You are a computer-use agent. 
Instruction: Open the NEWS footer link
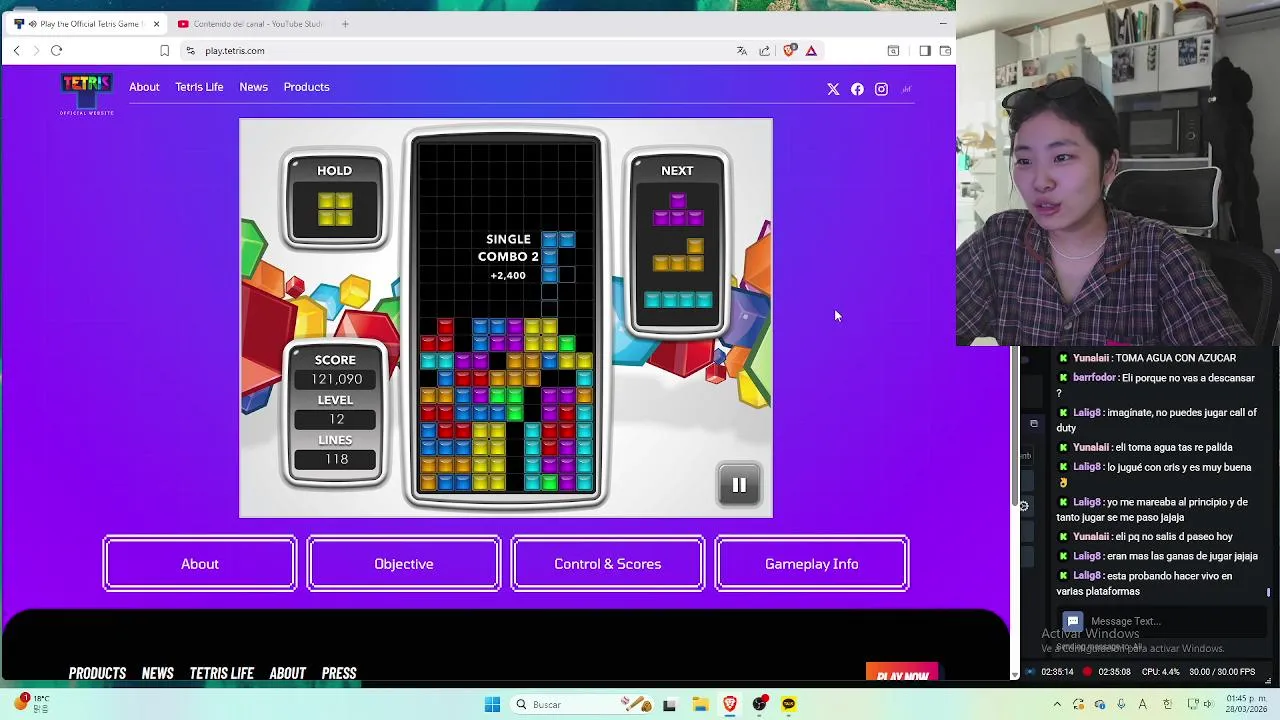pos(158,673)
